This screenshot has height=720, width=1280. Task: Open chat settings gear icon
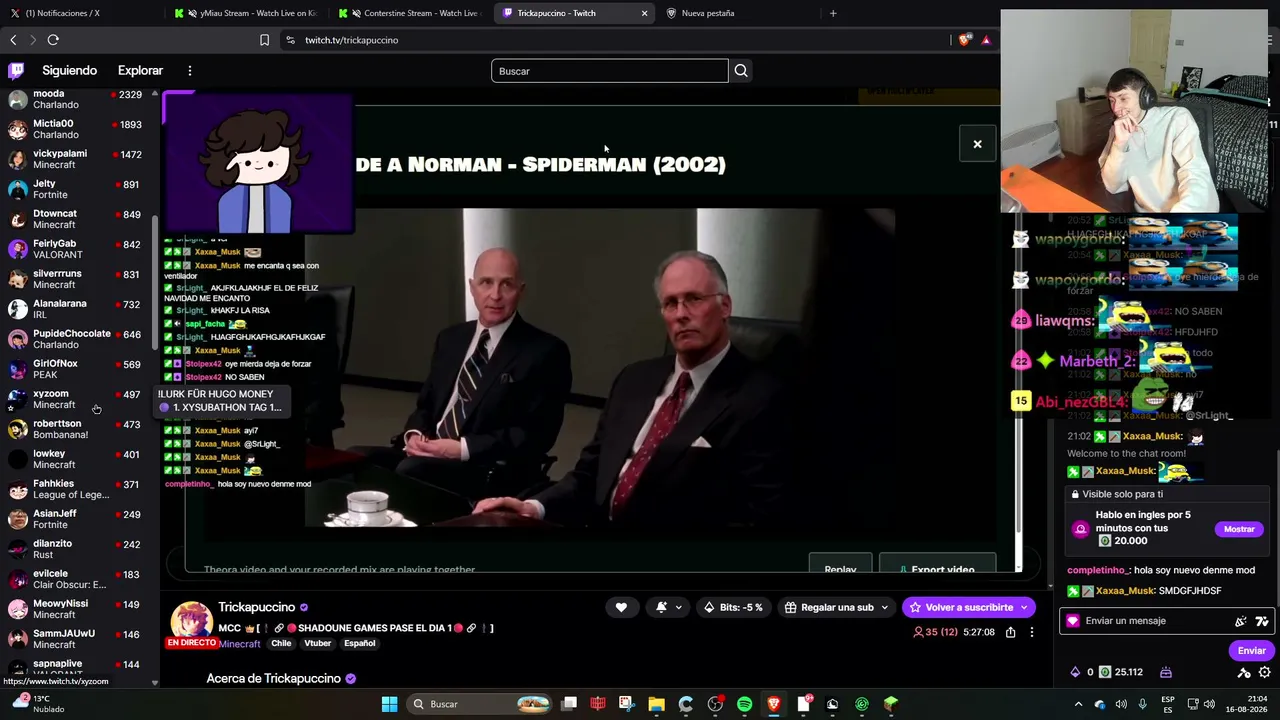tap(1265, 672)
